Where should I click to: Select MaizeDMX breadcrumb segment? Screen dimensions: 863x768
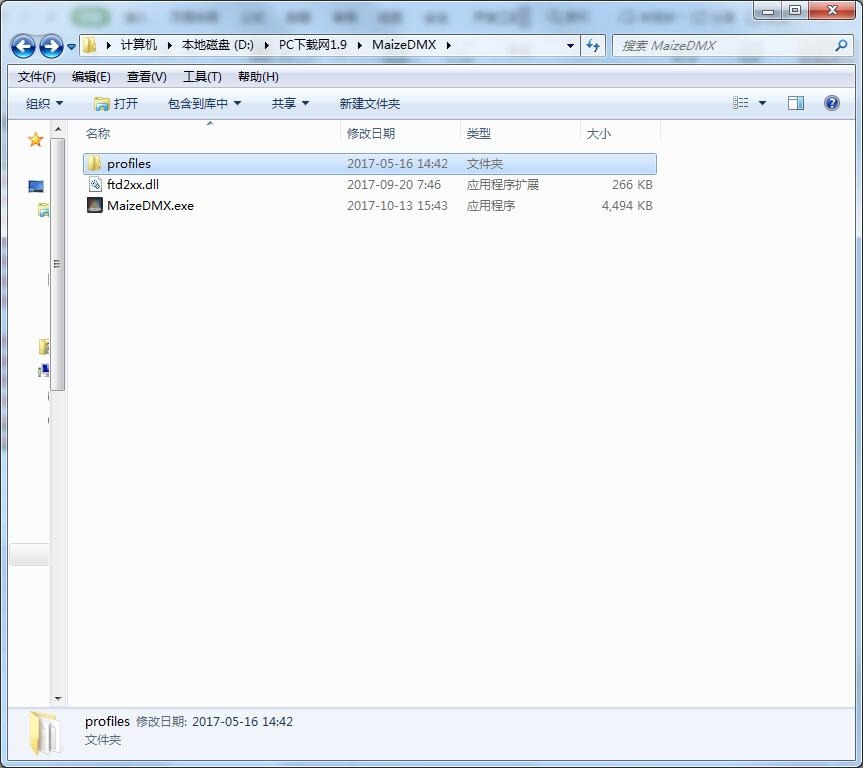click(404, 45)
